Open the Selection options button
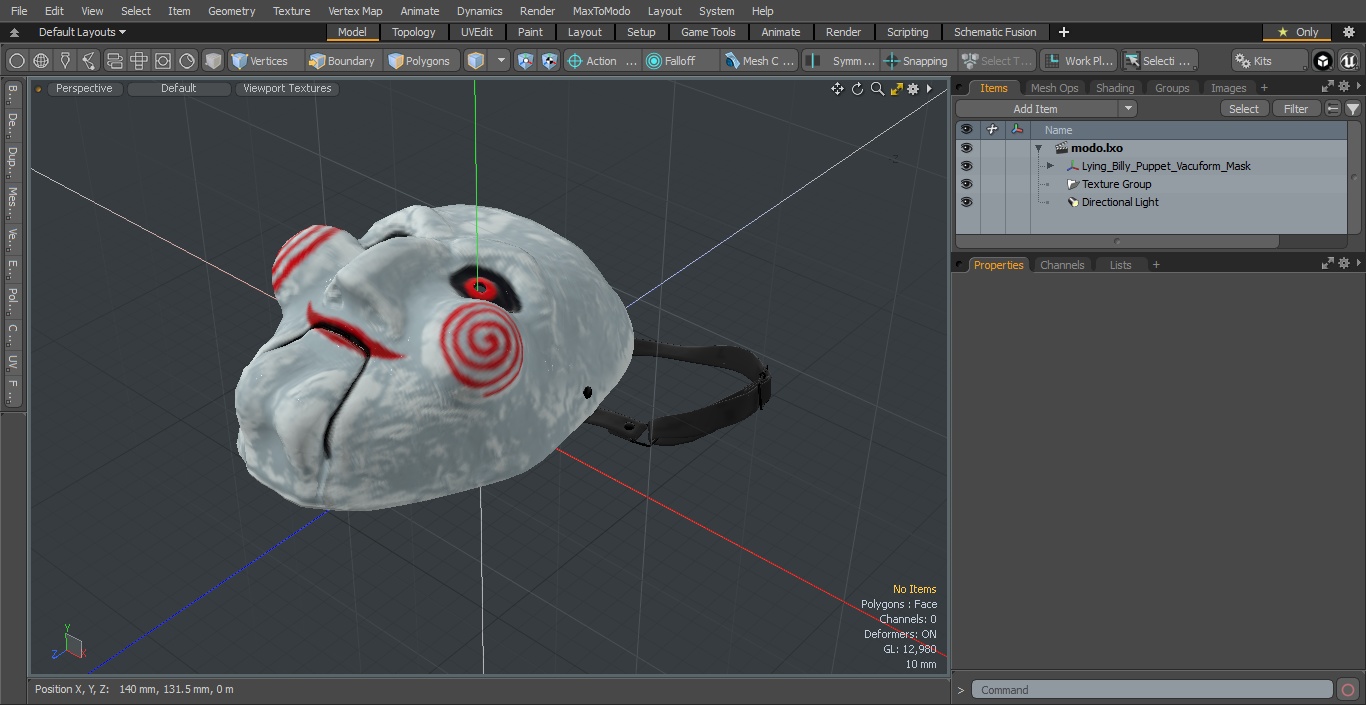The height and width of the screenshot is (705, 1366). point(1158,61)
